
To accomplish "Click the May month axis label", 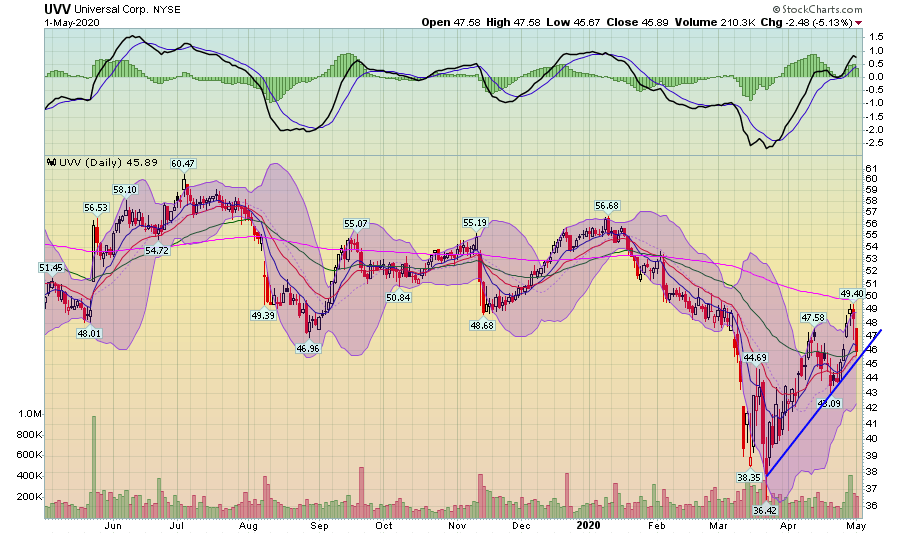I will tap(856, 525).
